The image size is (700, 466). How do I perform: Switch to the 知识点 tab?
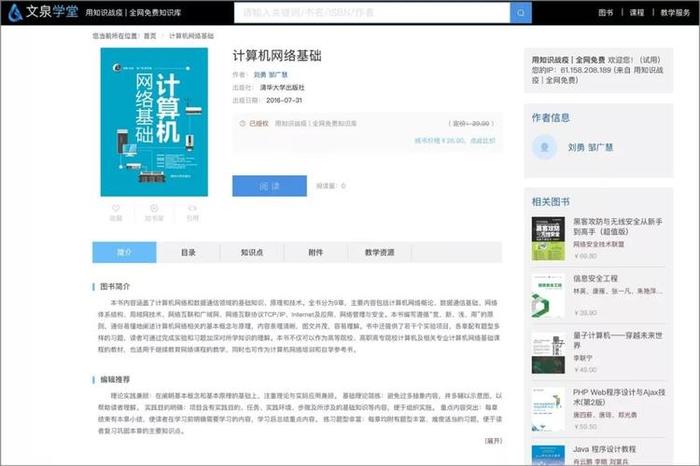252,252
